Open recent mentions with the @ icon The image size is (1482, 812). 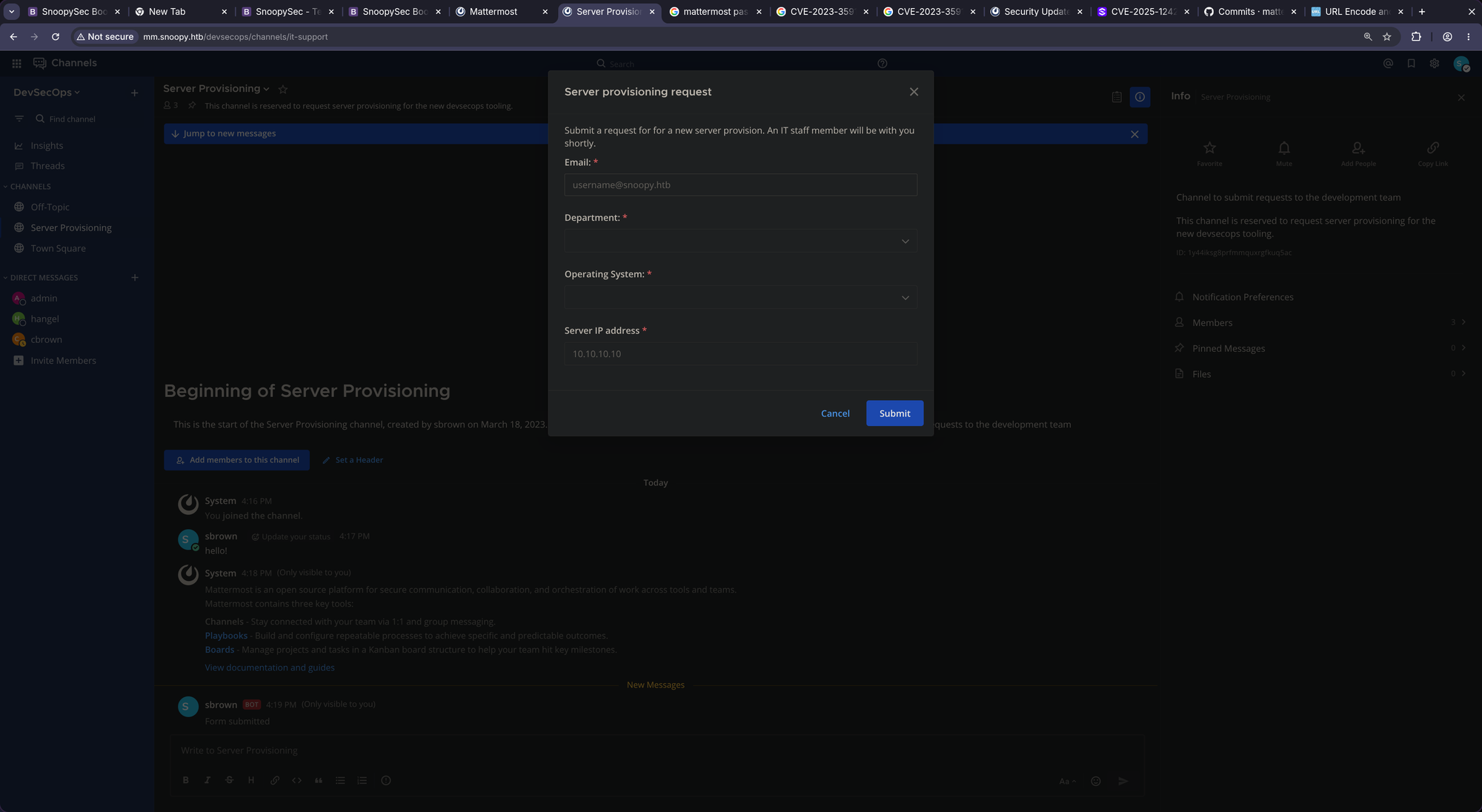(x=1388, y=64)
